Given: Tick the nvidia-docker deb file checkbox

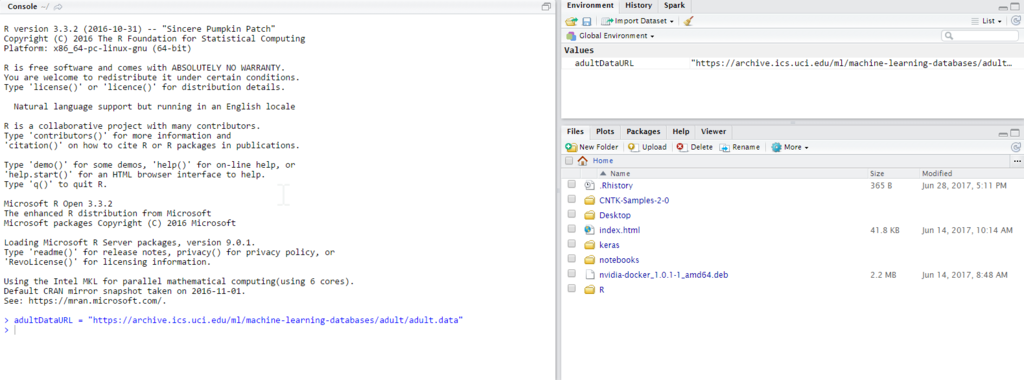Looking at the screenshot, I should (571, 274).
